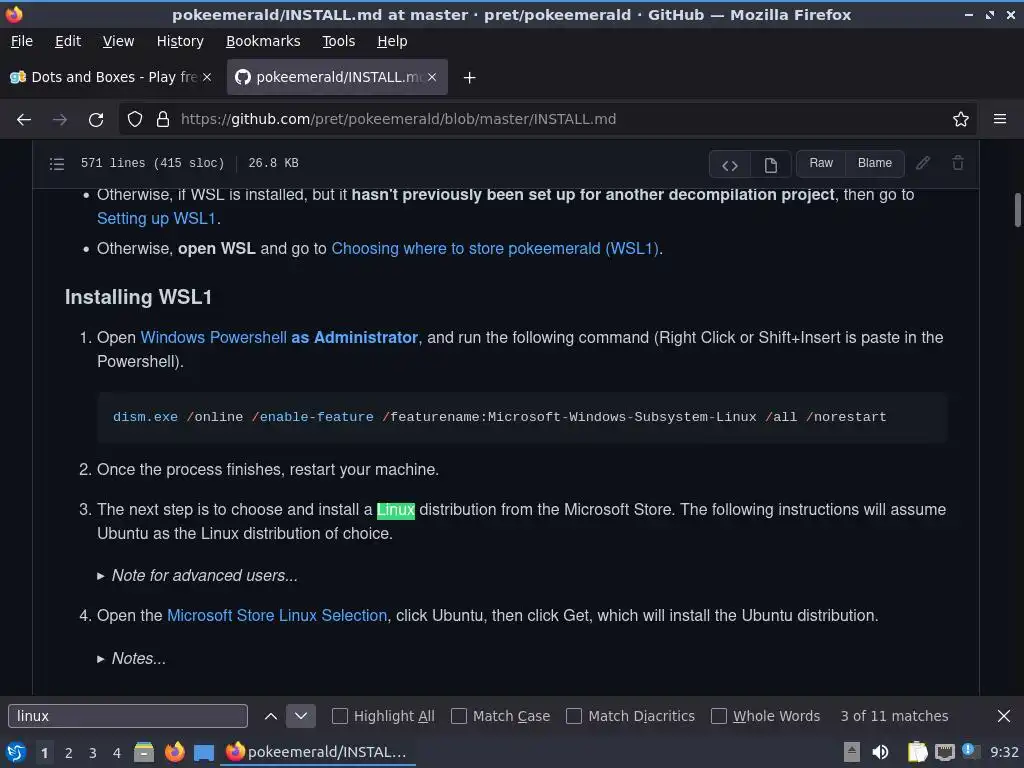
Task: Switch to virtual desktop 1
Action: pos(44,753)
